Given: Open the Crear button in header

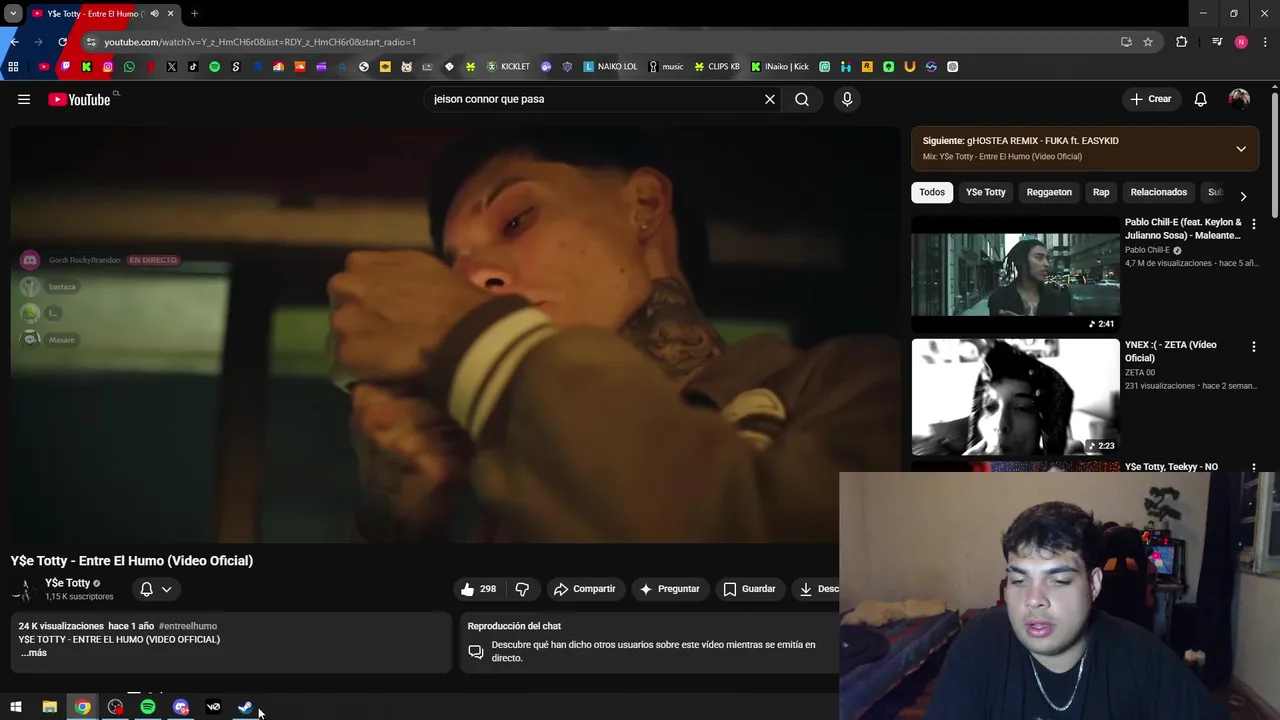Looking at the screenshot, I should click(x=1150, y=99).
